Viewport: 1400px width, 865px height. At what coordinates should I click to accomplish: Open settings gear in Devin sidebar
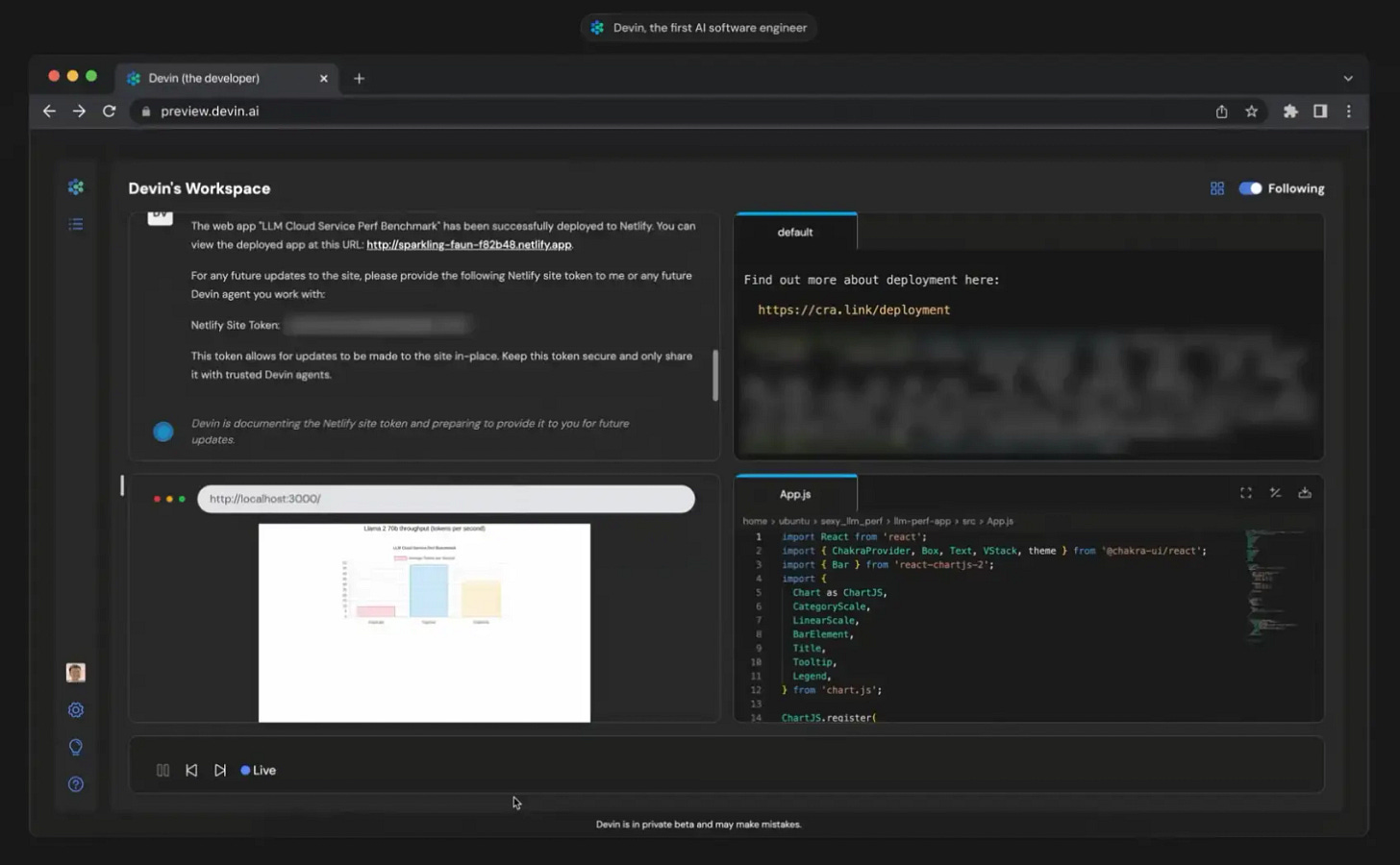pyautogui.click(x=76, y=710)
